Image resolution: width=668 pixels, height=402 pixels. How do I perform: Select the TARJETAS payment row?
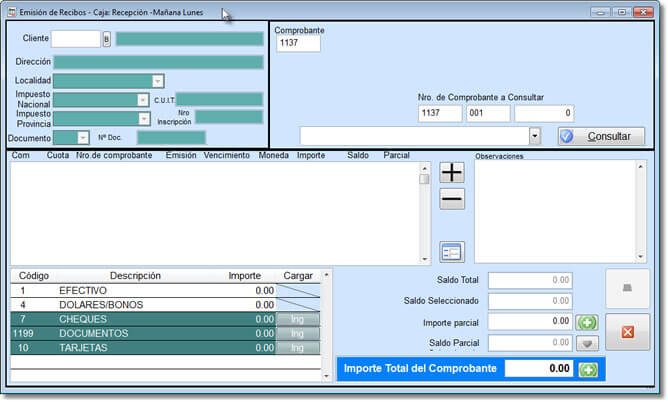coord(165,348)
